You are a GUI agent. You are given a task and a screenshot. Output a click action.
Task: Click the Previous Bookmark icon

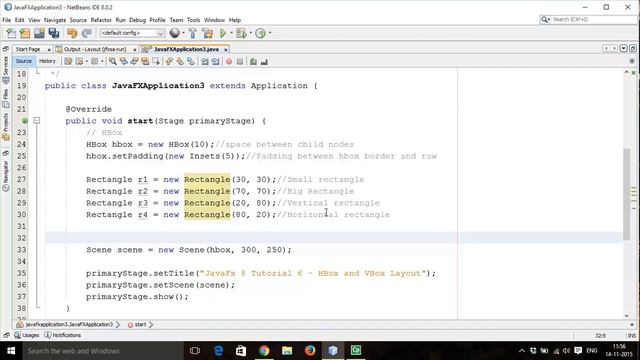point(169,62)
